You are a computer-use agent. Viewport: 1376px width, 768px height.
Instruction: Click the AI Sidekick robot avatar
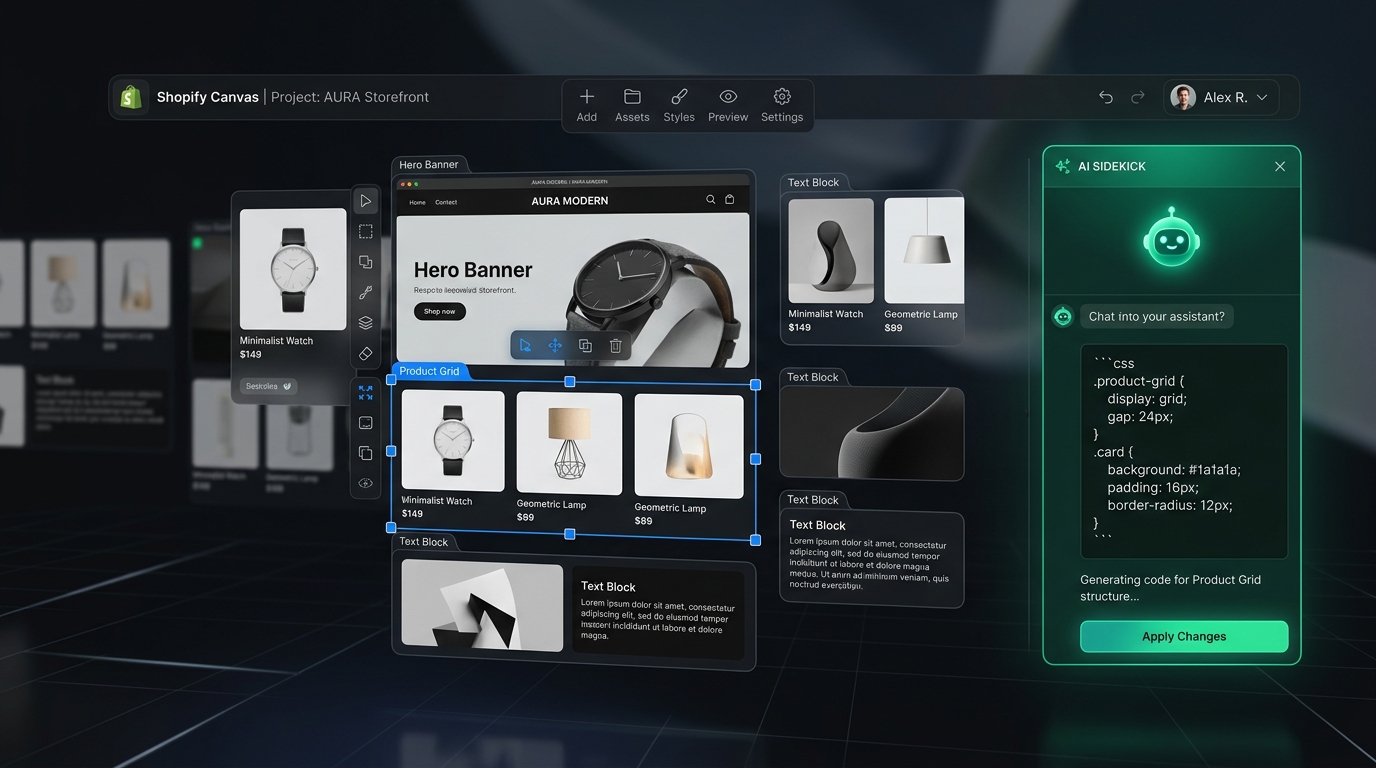pos(1172,238)
